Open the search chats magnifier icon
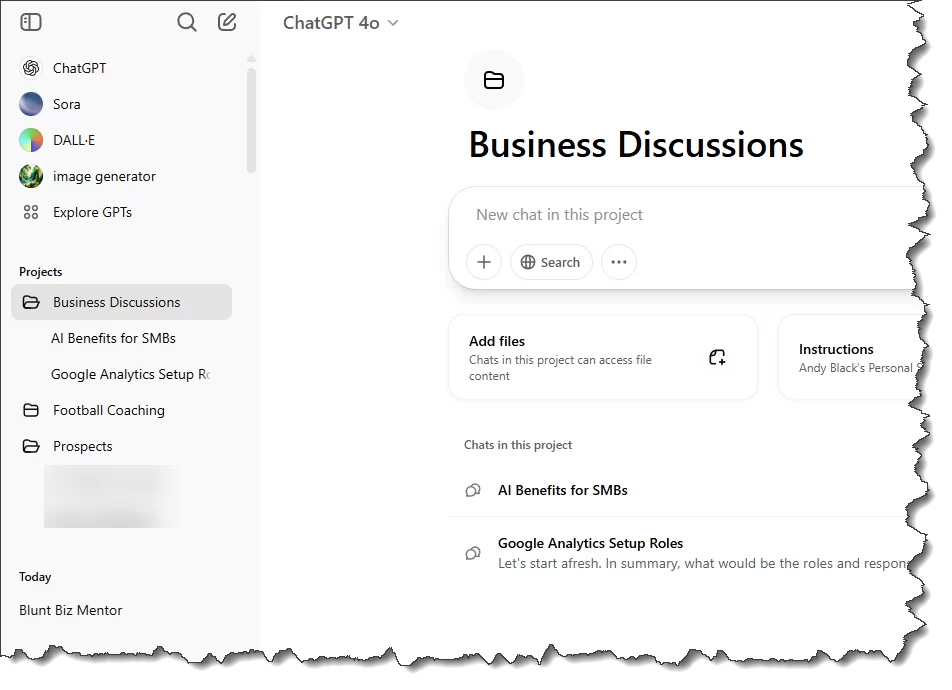Screen dimensions: 952x690 pos(186,22)
